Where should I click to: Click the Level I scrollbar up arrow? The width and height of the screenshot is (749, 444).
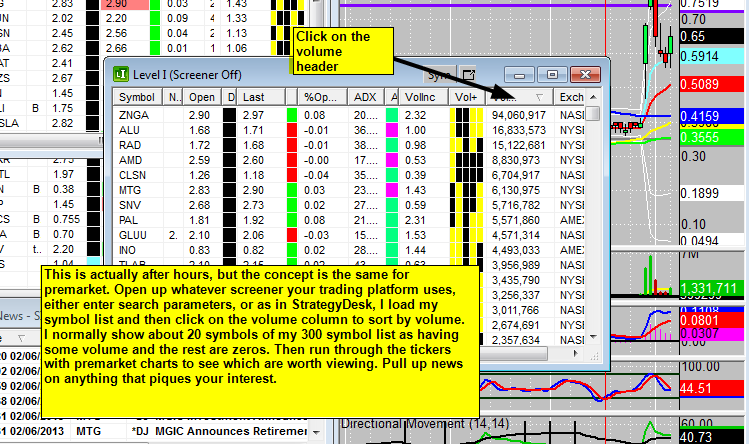coord(593,97)
